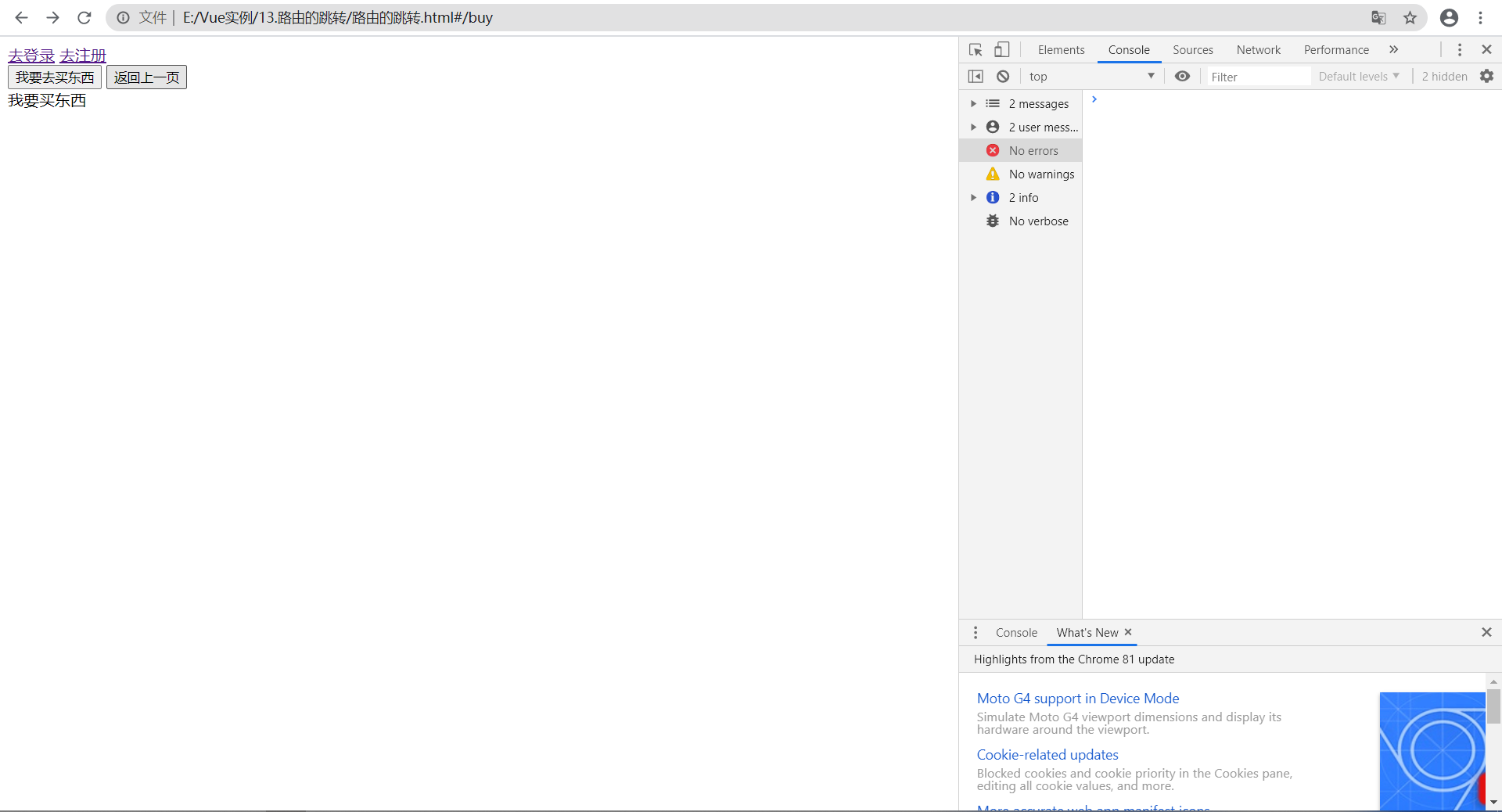
Task: Hide the console sidebar
Action: coord(976,76)
